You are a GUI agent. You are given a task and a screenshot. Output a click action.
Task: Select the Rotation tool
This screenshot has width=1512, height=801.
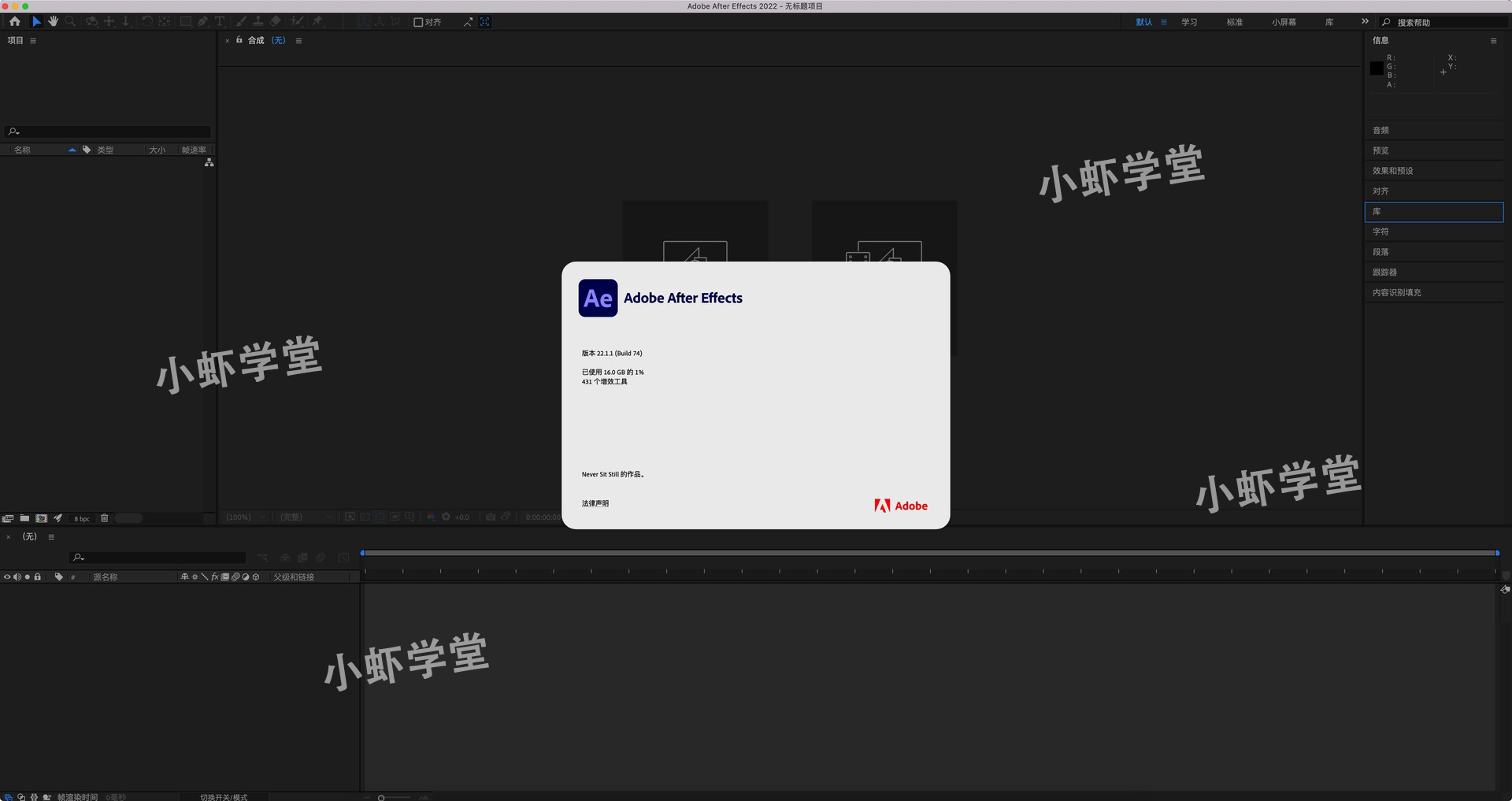(146, 22)
